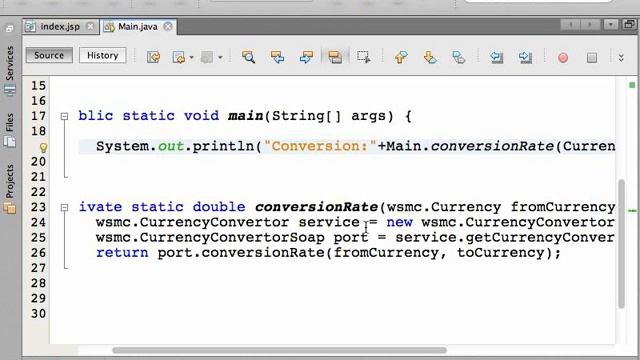This screenshot has height=360, width=640.
Task: Click the word port on line 25
Action: pyautogui.click(x=351, y=238)
